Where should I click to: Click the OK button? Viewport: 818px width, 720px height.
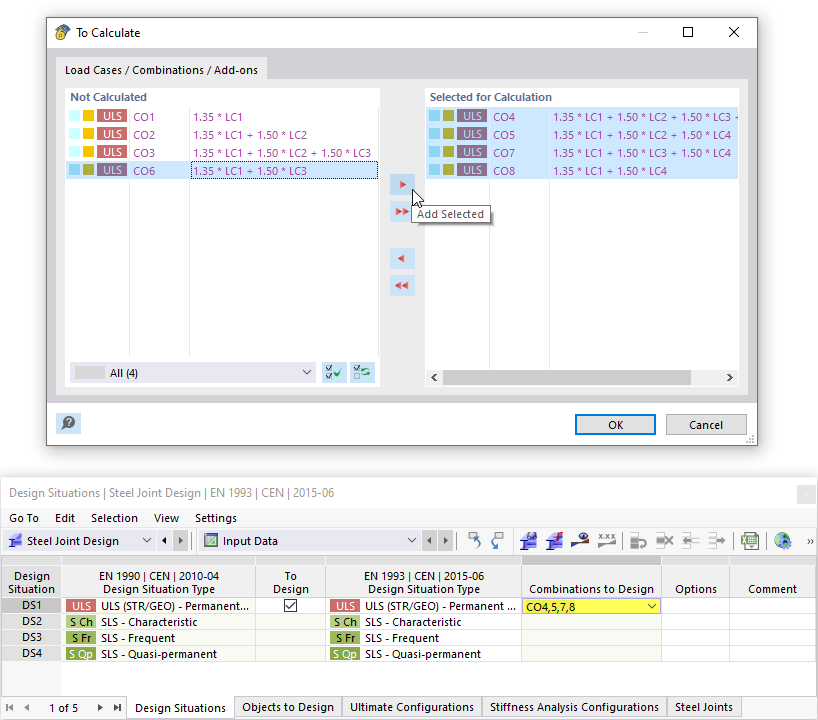[615, 424]
